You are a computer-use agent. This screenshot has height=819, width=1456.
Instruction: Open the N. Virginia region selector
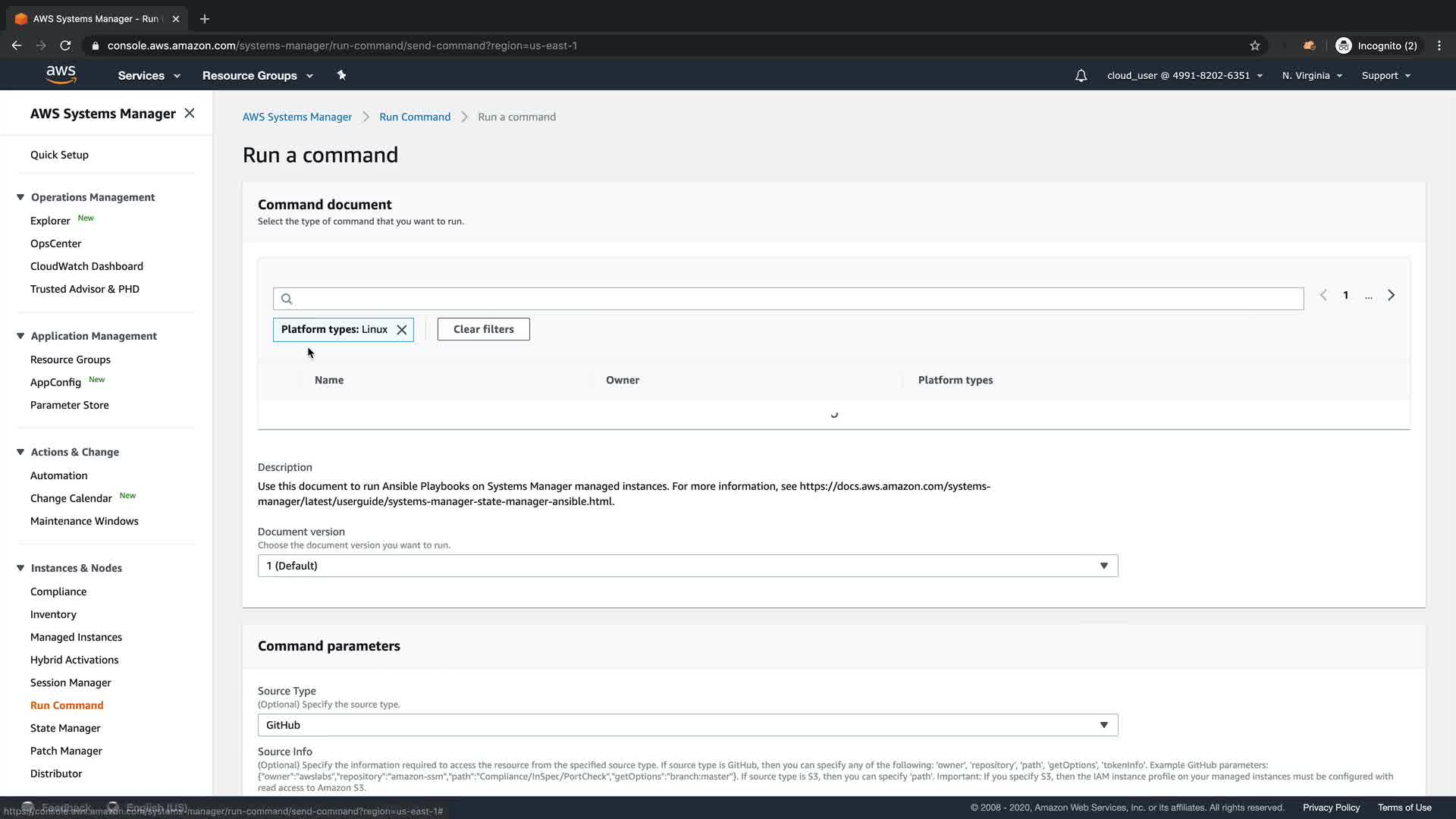point(1312,76)
